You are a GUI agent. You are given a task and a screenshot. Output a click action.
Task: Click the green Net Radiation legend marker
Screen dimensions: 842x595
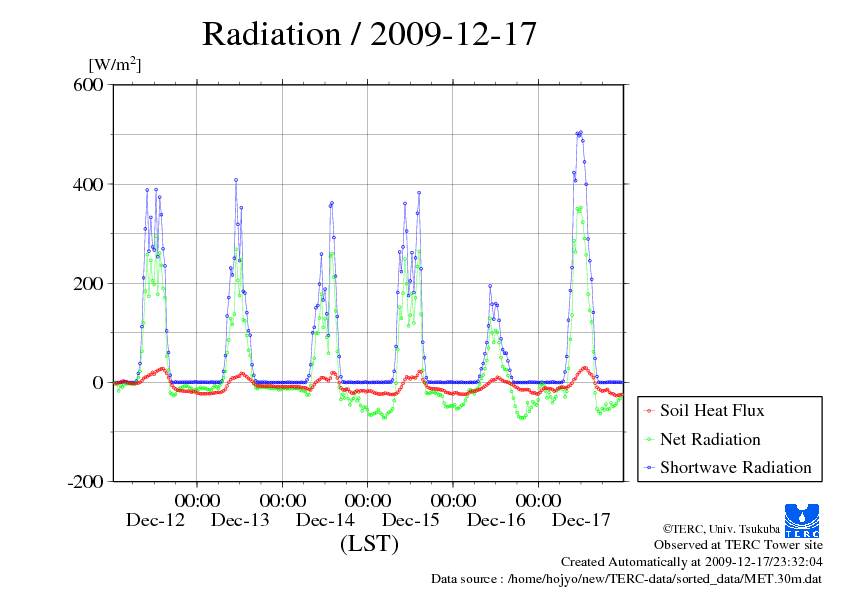(650, 440)
